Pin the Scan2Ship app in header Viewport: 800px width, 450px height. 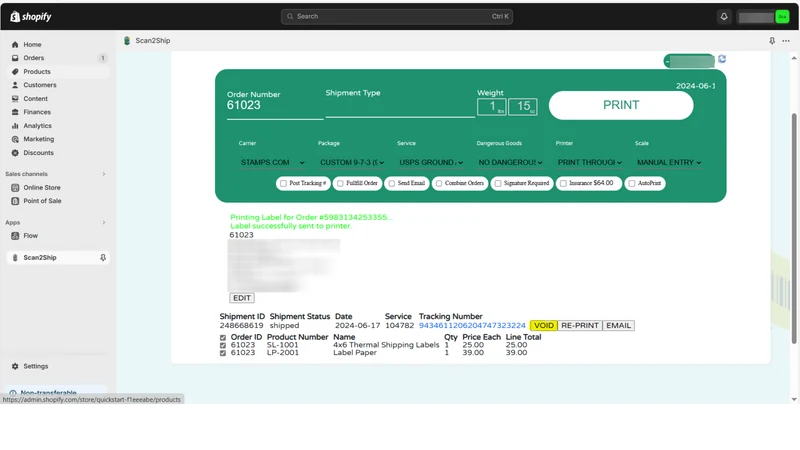[772, 41]
